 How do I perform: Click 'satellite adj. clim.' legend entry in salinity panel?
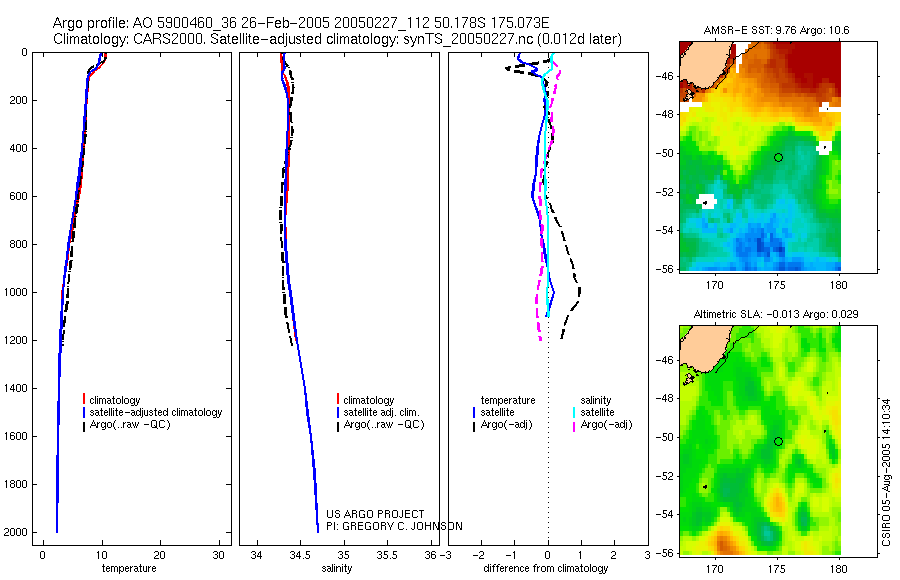tap(382, 412)
